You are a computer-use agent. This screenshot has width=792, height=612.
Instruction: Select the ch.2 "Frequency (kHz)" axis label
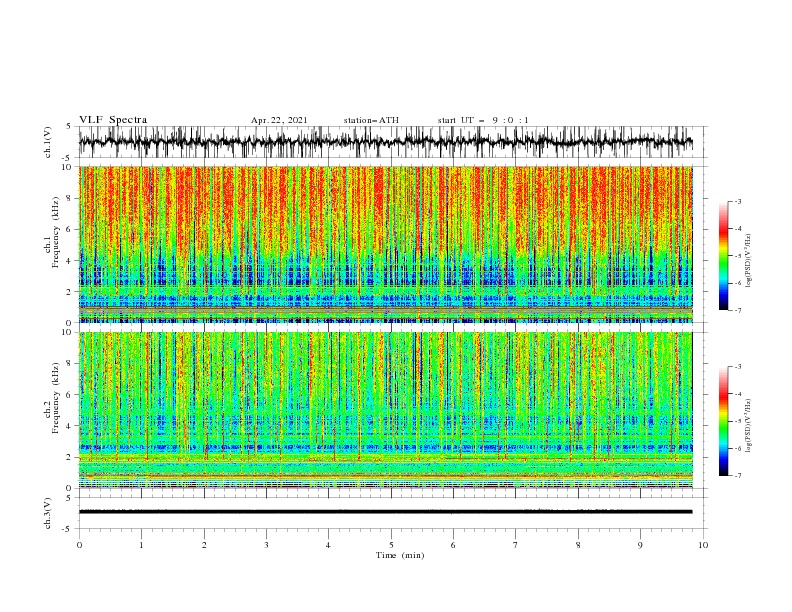(56, 397)
